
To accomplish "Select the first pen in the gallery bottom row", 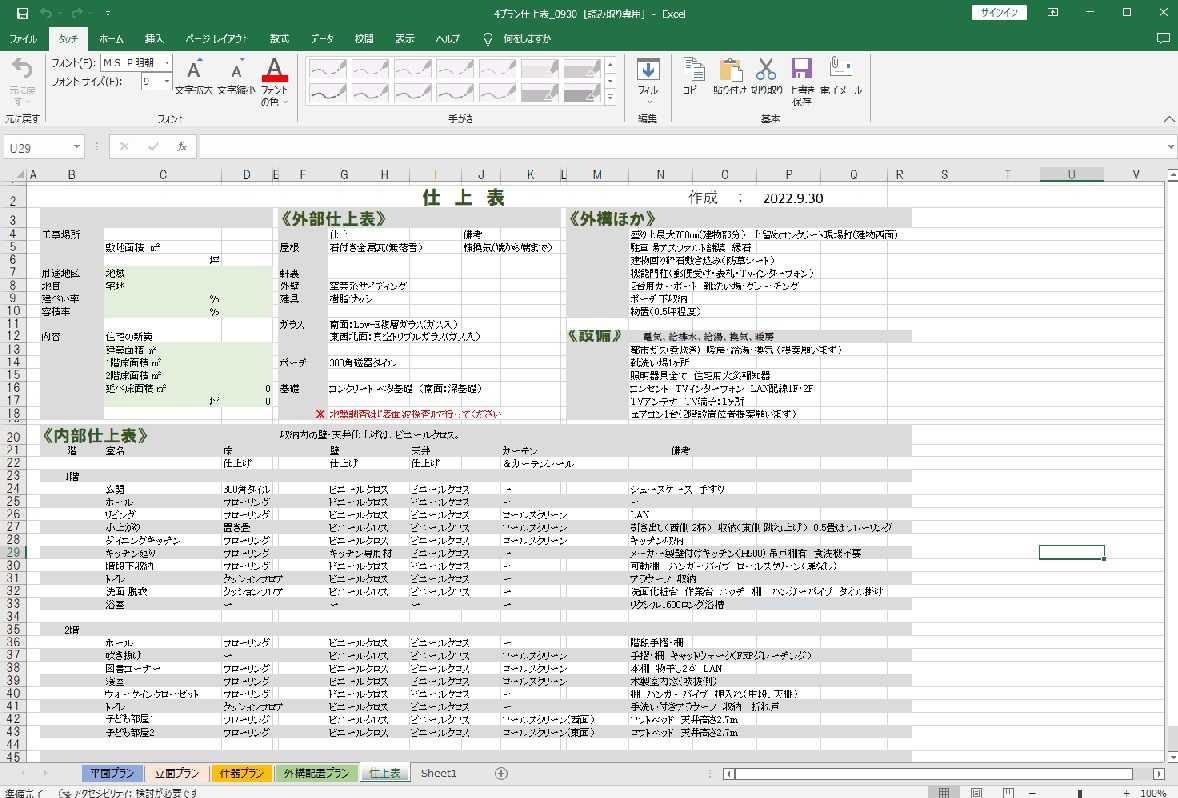I will coord(328,92).
